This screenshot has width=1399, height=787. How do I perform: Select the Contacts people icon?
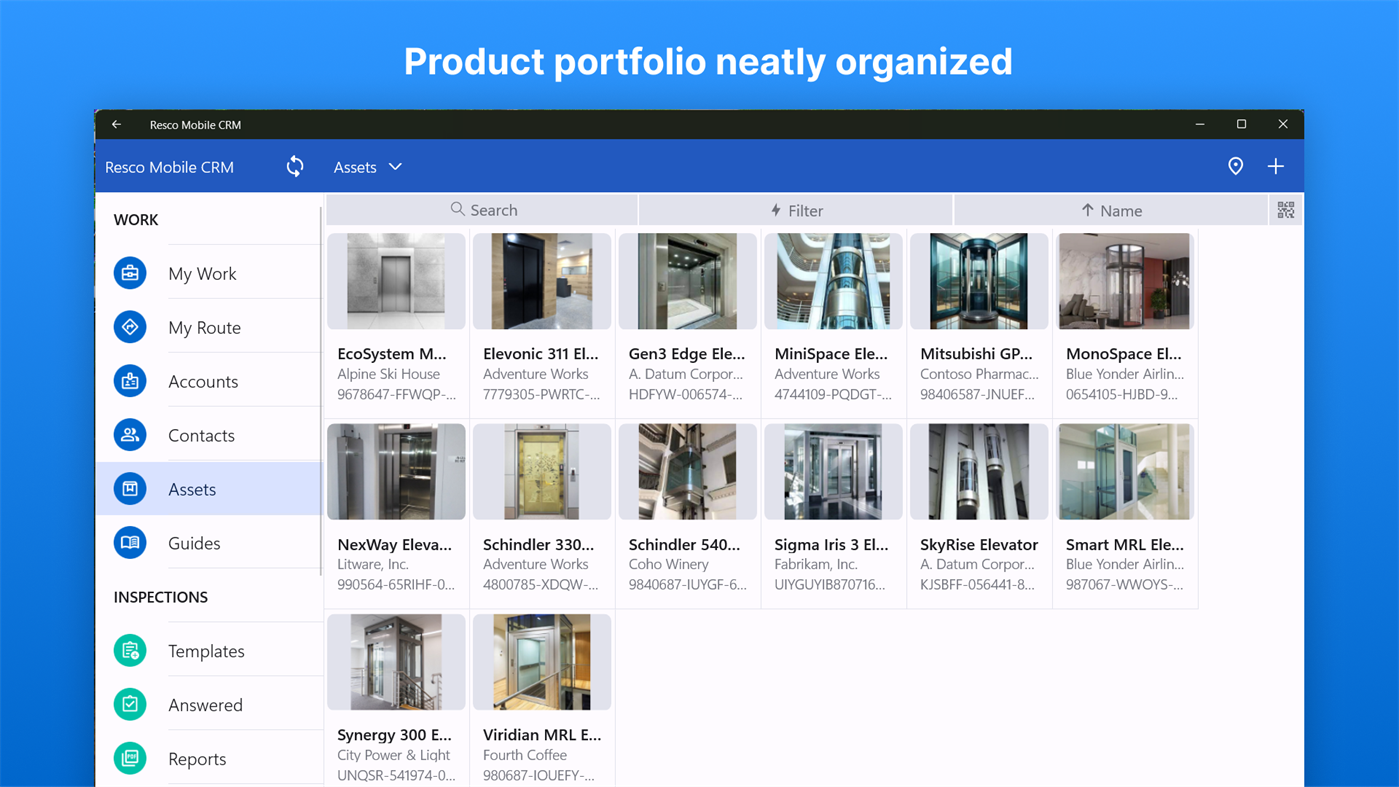pyautogui.click(x=130, y=434)
